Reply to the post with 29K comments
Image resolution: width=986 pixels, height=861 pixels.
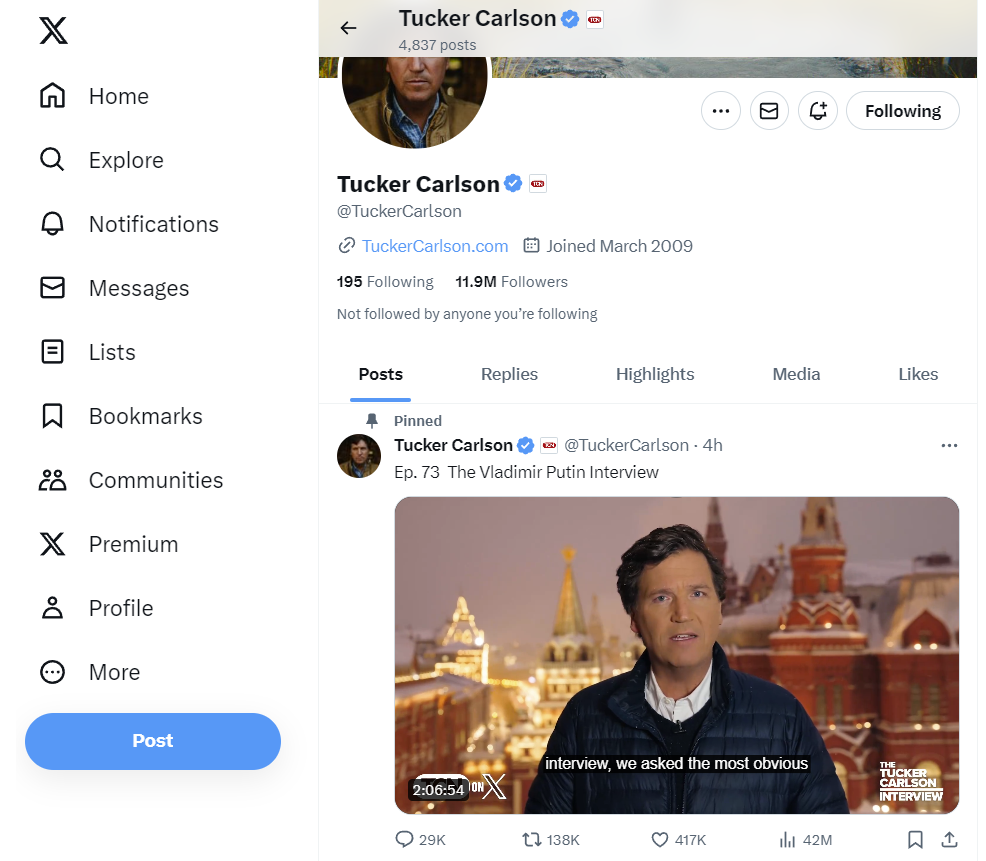420,840
